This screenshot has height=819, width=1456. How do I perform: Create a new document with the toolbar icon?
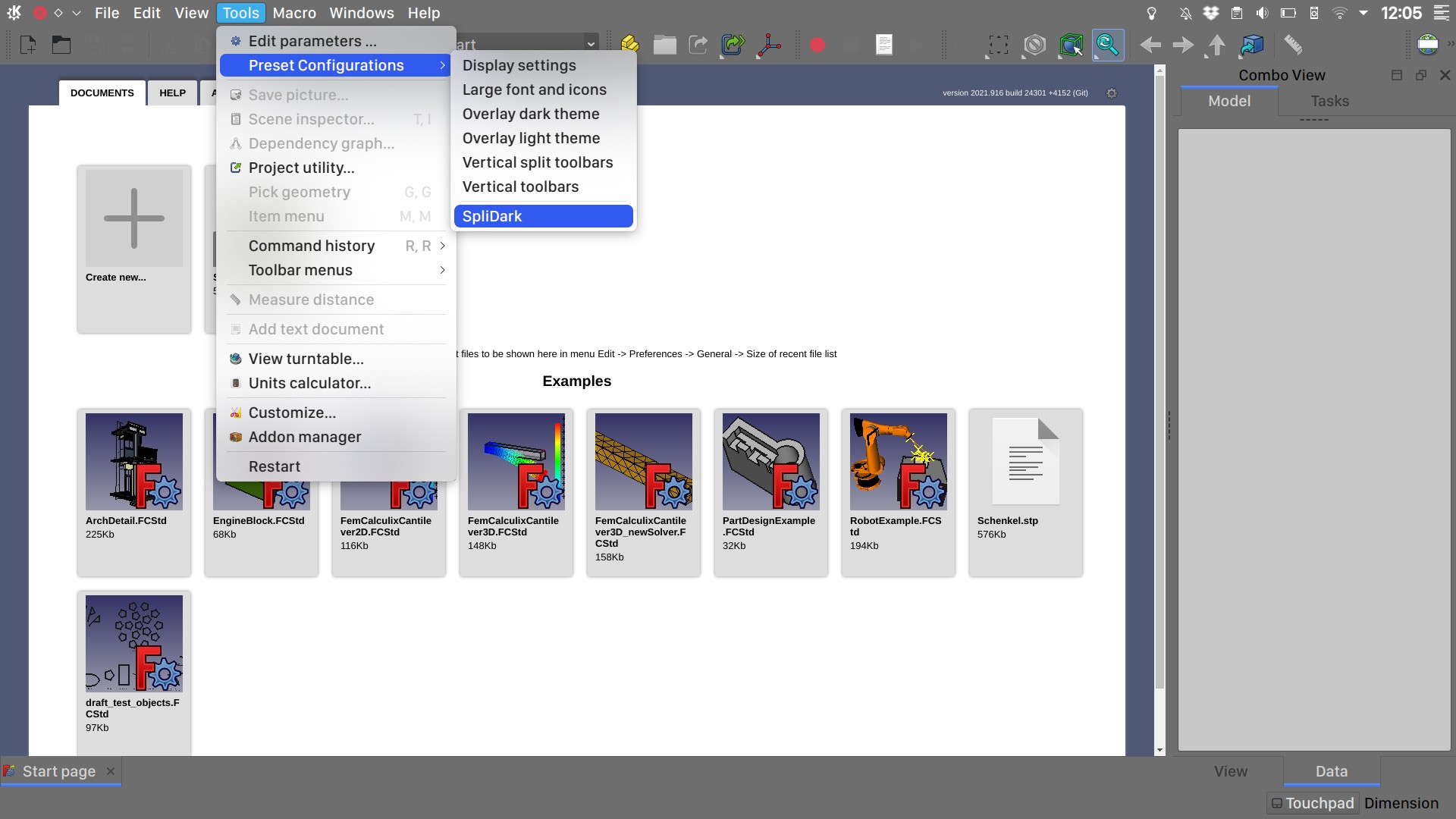tap(28, 45)
